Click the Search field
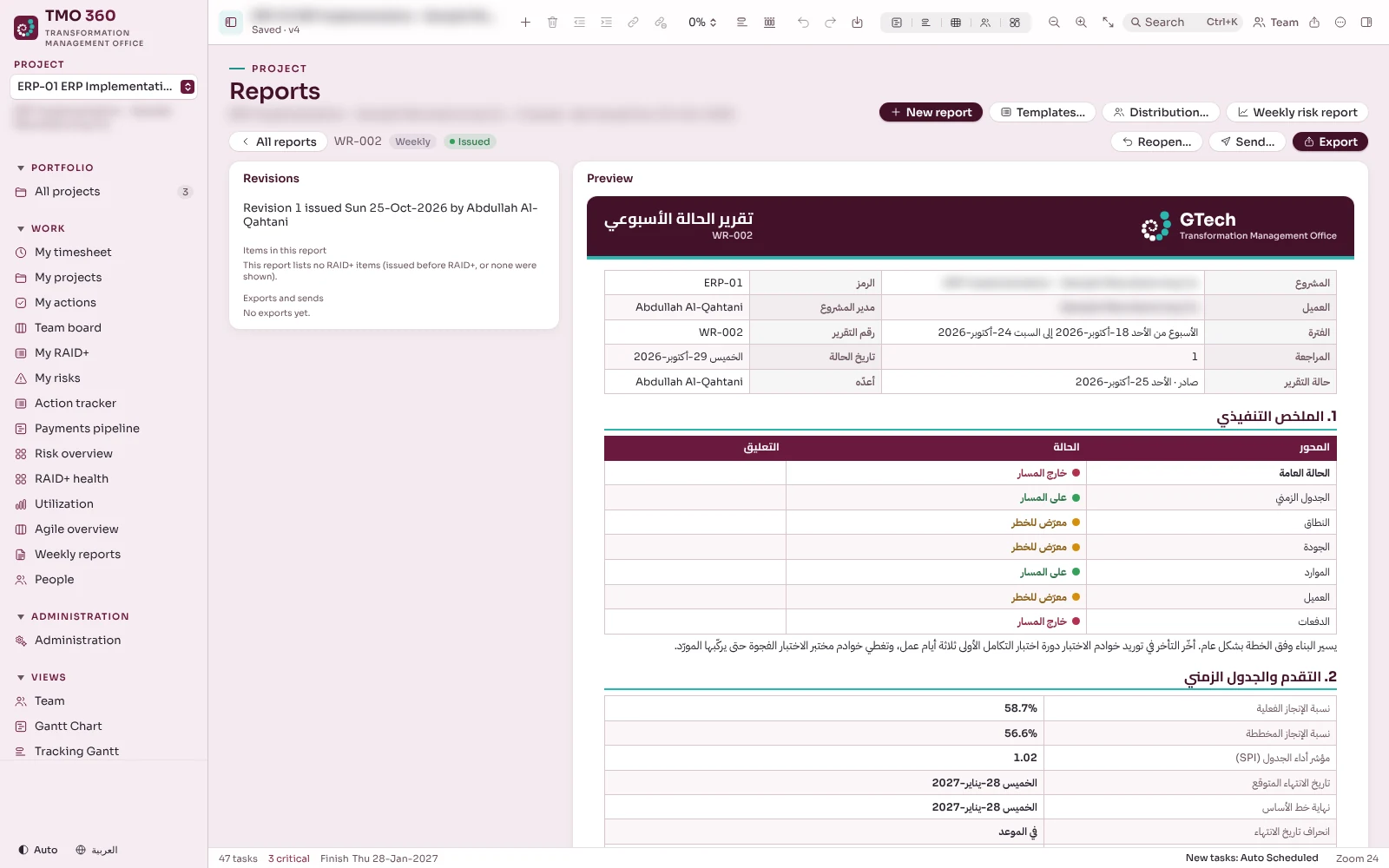 pos(1184,23)
